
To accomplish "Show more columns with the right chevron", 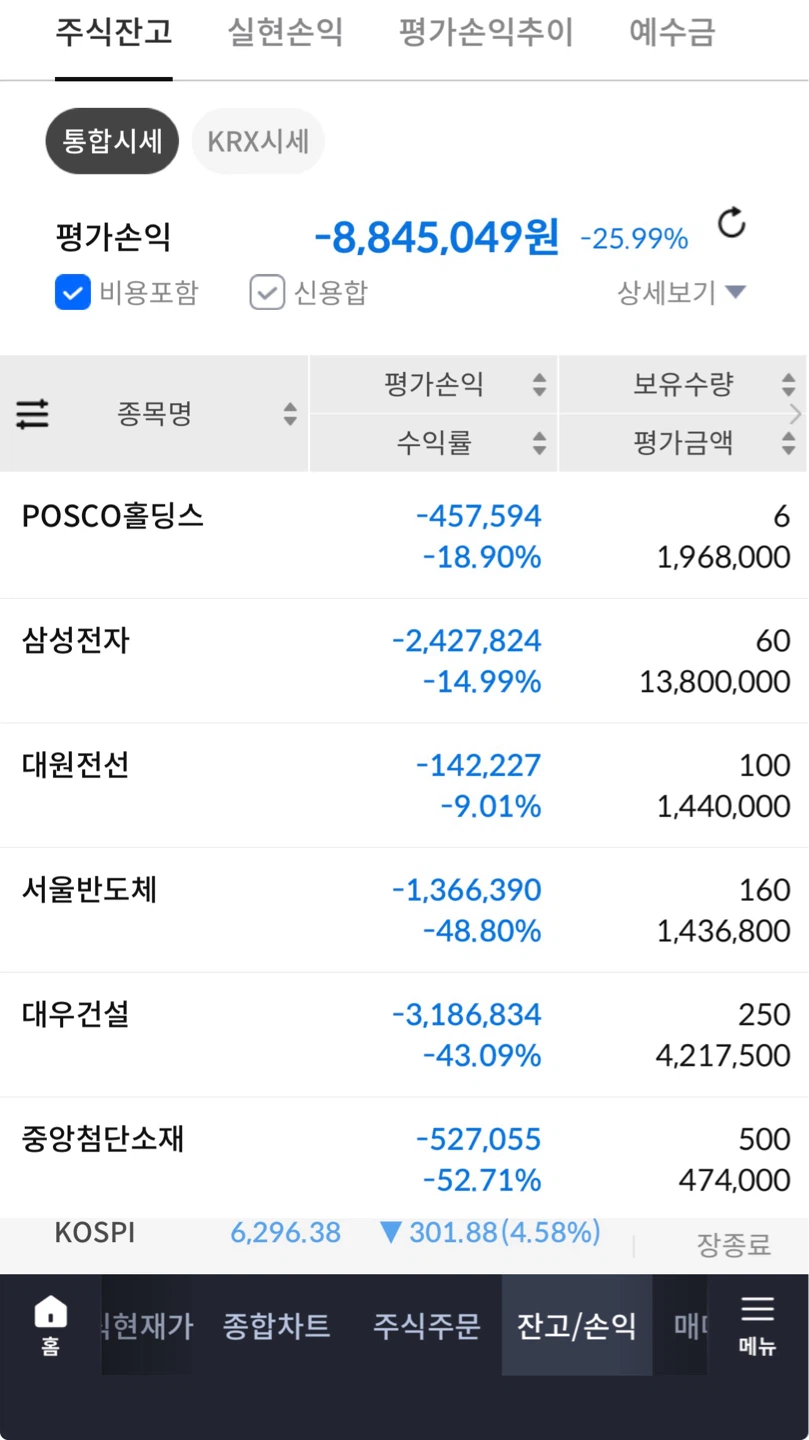I will tap(797, 414).
